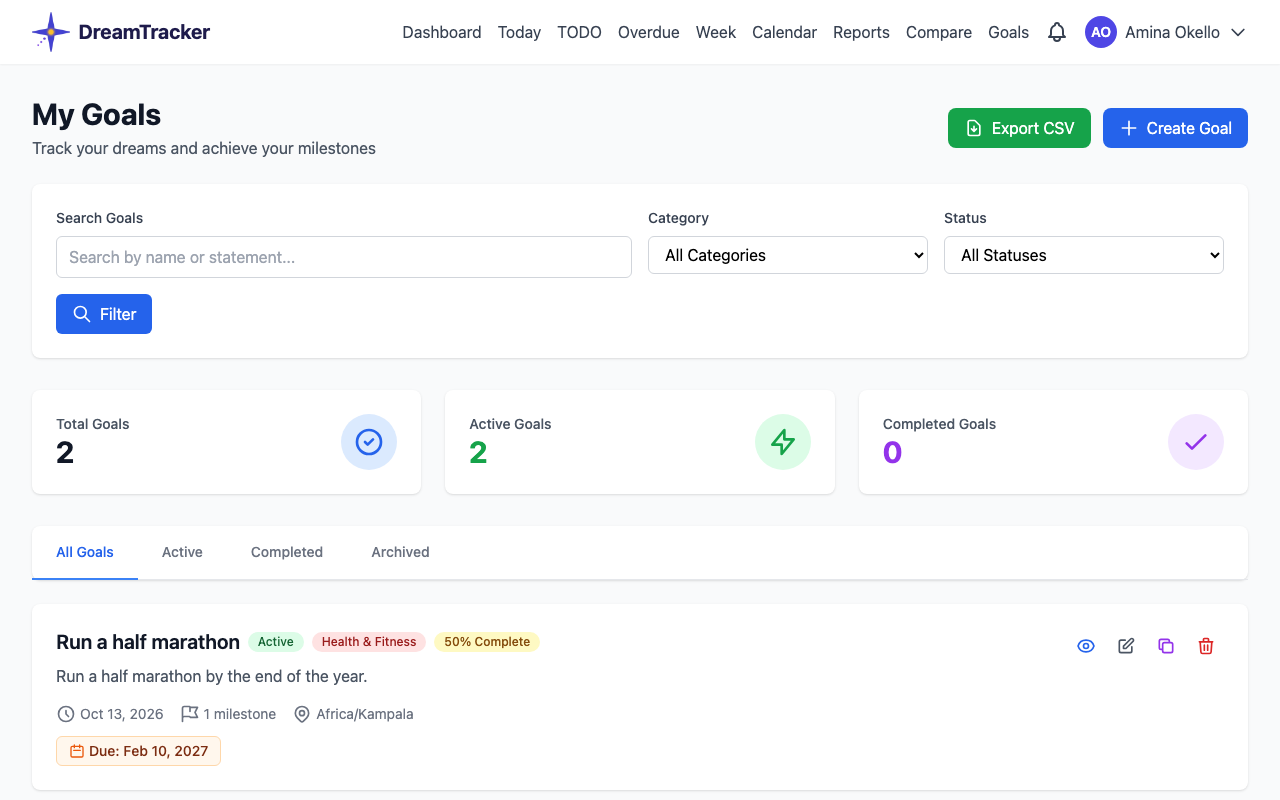Open the Run a half marathon goal title
Screen dimensions: 1280x800
click(x=148, y=642)
